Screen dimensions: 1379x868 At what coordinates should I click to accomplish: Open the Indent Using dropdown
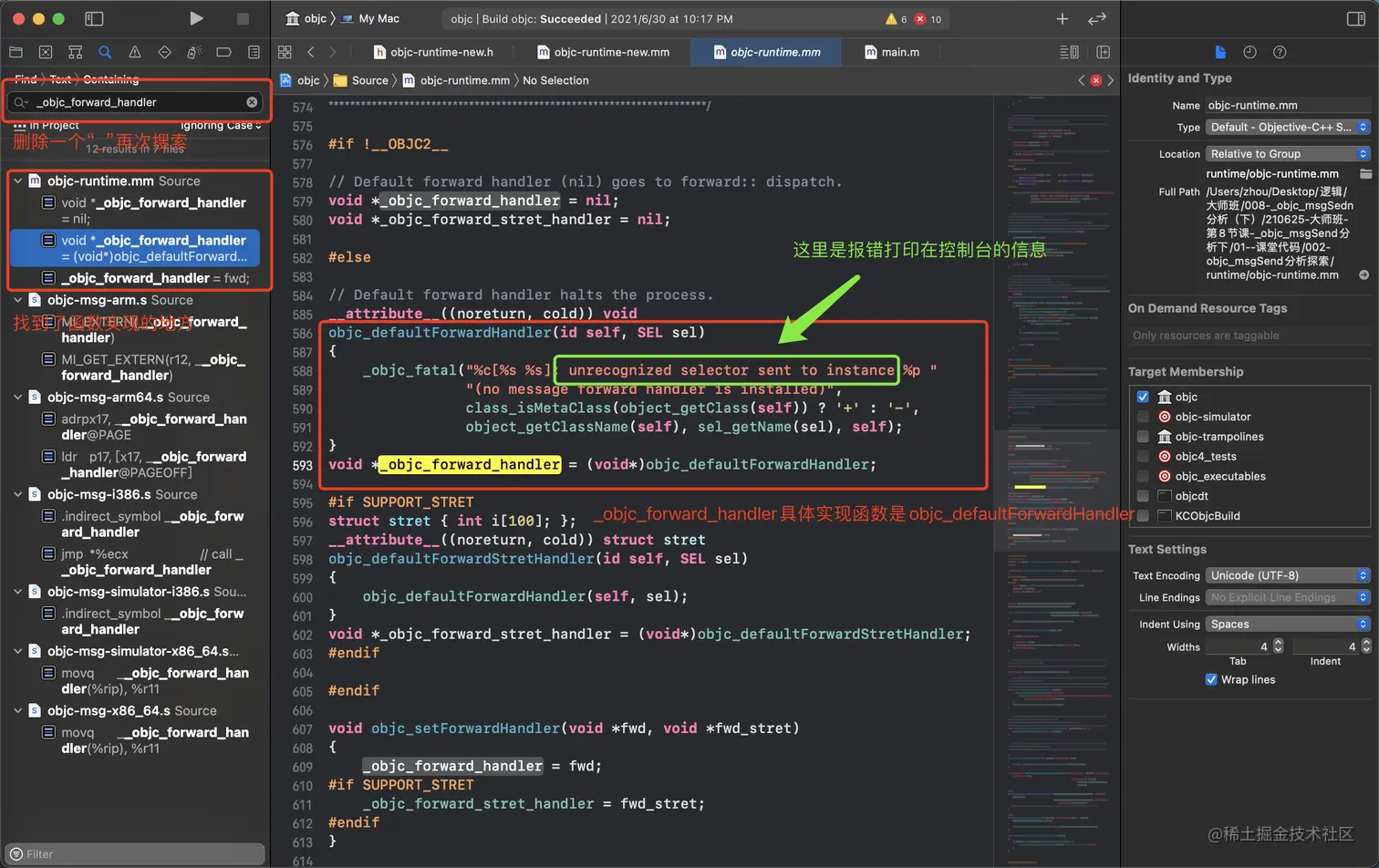point(1288,625)
